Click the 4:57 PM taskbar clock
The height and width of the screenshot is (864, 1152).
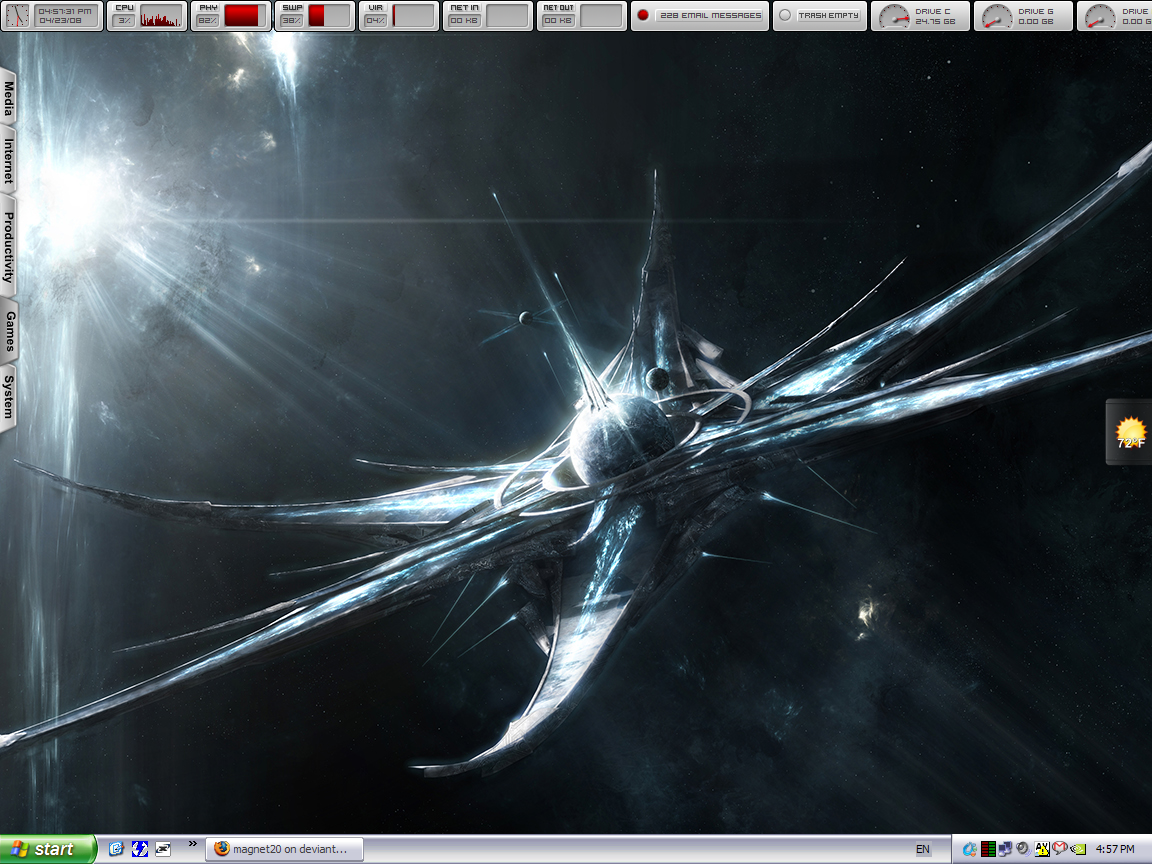pyautogui.click(x=1115, y=849)
